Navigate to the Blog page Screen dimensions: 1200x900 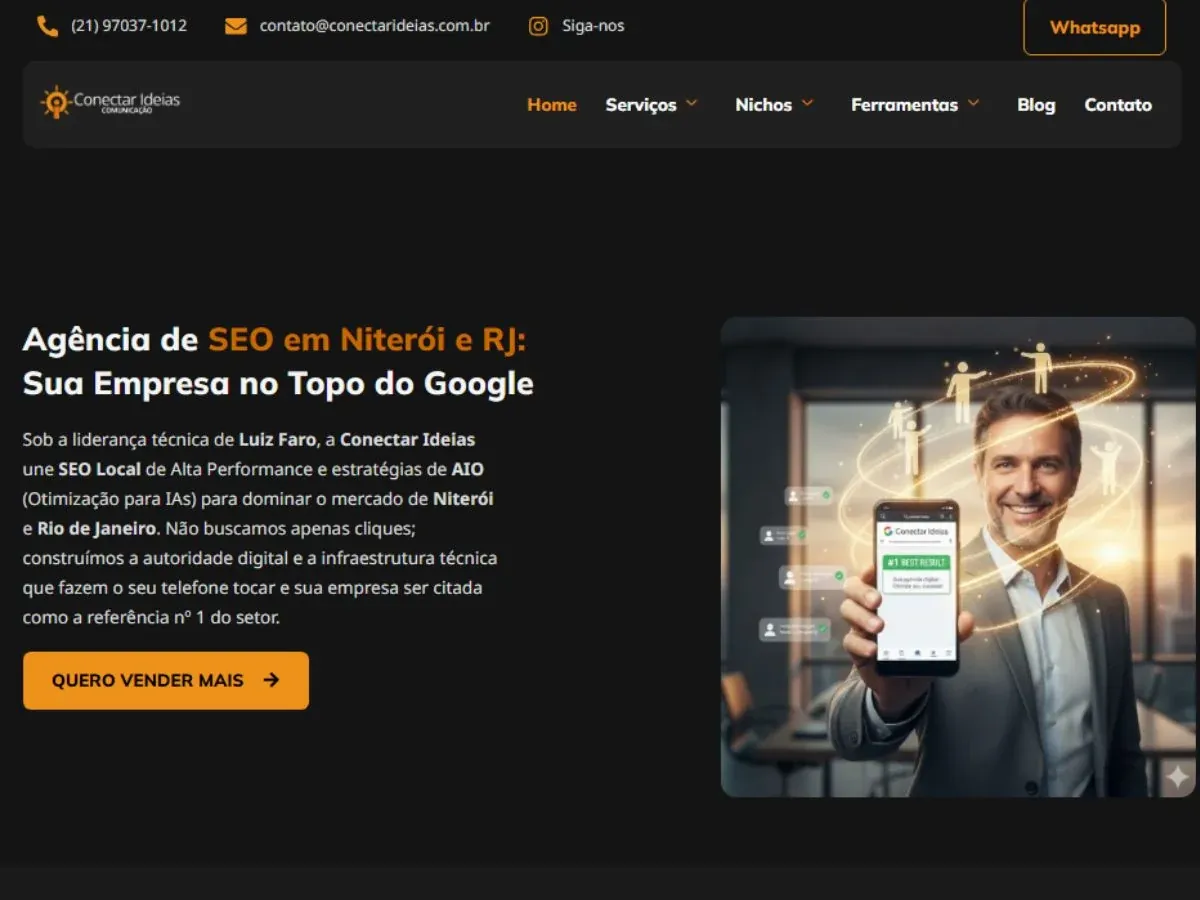click(1036, 105)
